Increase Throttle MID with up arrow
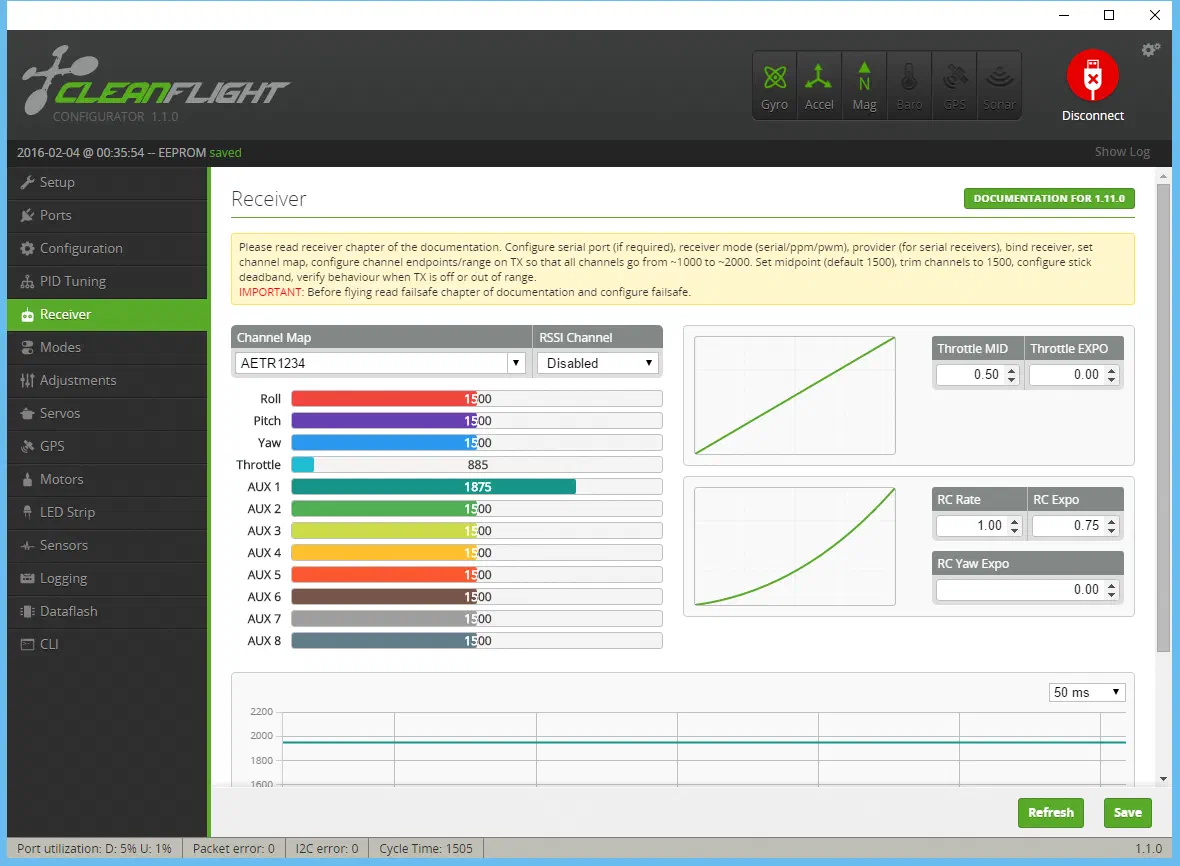The image size is (1180, 866). [1011, 369]
